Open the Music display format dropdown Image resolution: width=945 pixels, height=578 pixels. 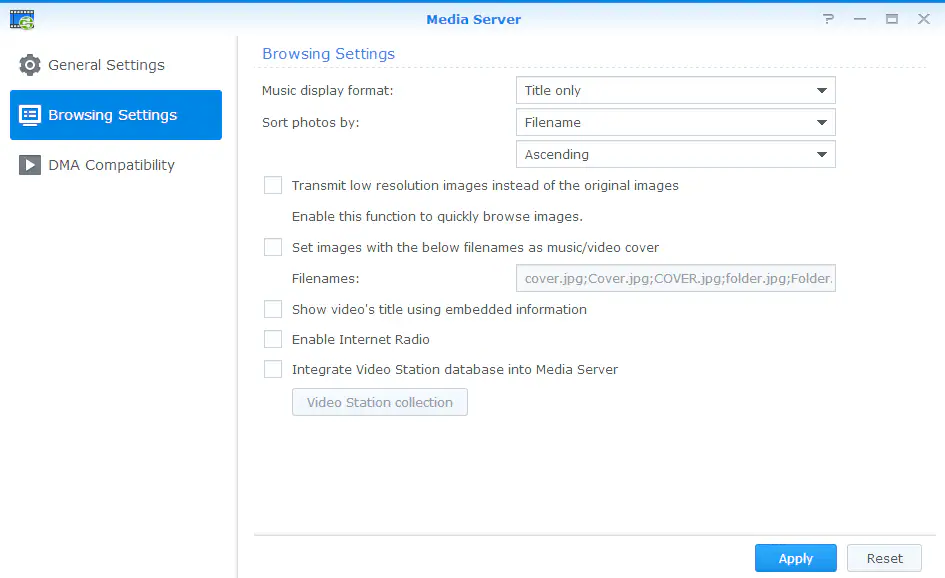(675, 90)
